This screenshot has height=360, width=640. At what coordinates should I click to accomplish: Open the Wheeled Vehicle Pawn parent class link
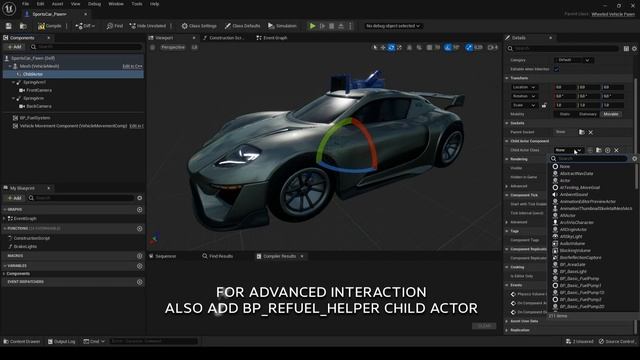coord(613,14)
